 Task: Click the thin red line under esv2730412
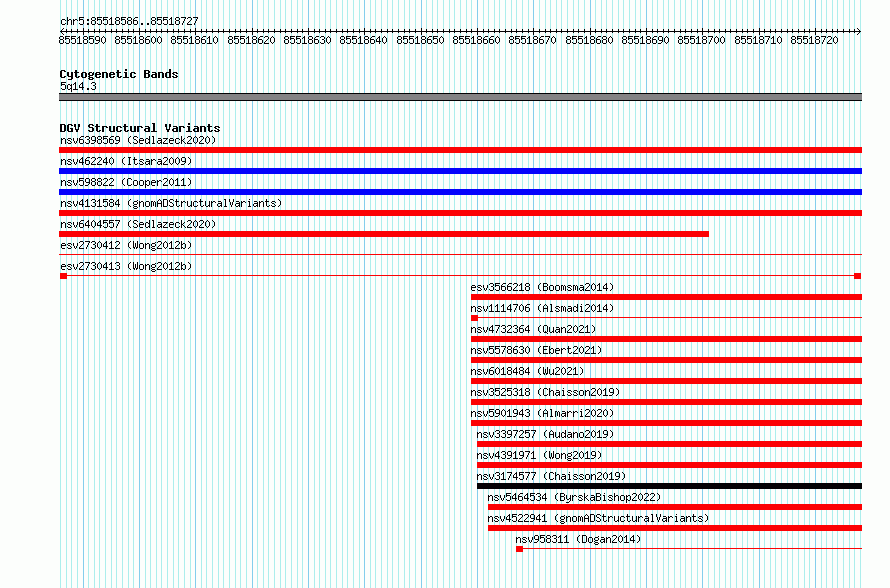click(460, 255)
